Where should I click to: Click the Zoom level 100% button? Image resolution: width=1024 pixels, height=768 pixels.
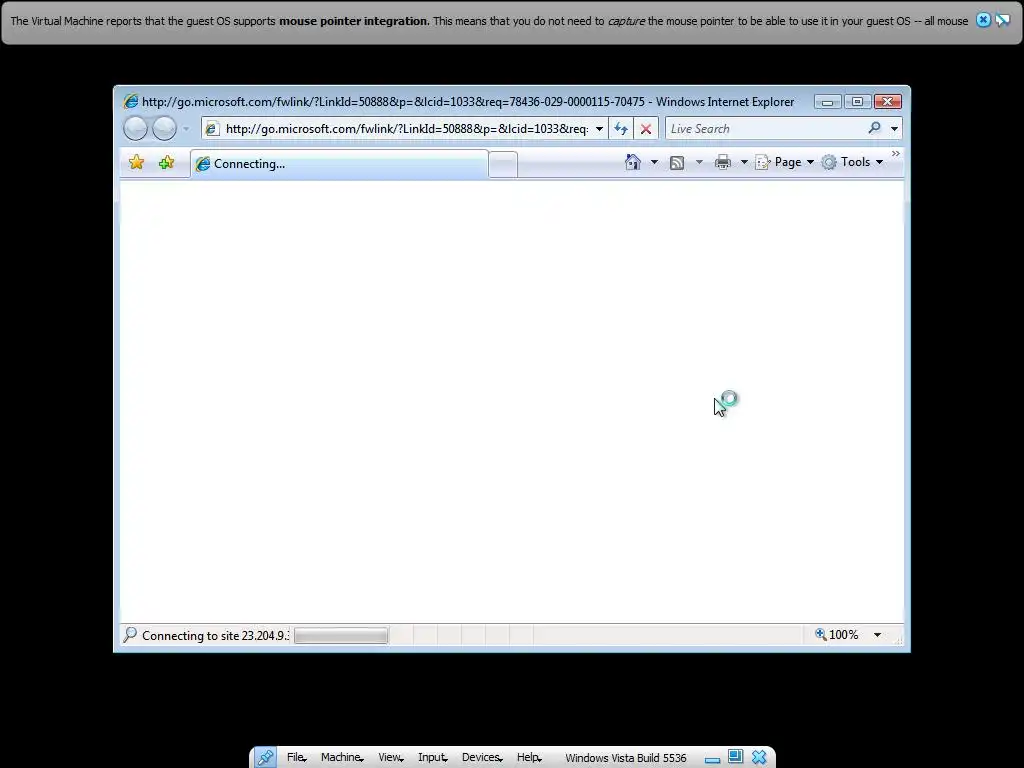click(837, 634)
